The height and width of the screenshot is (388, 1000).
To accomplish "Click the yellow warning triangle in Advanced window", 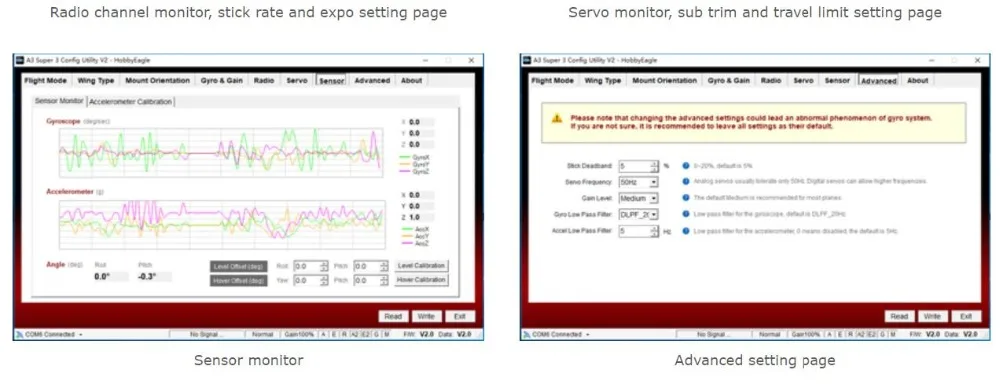I will tap(557, 118).
